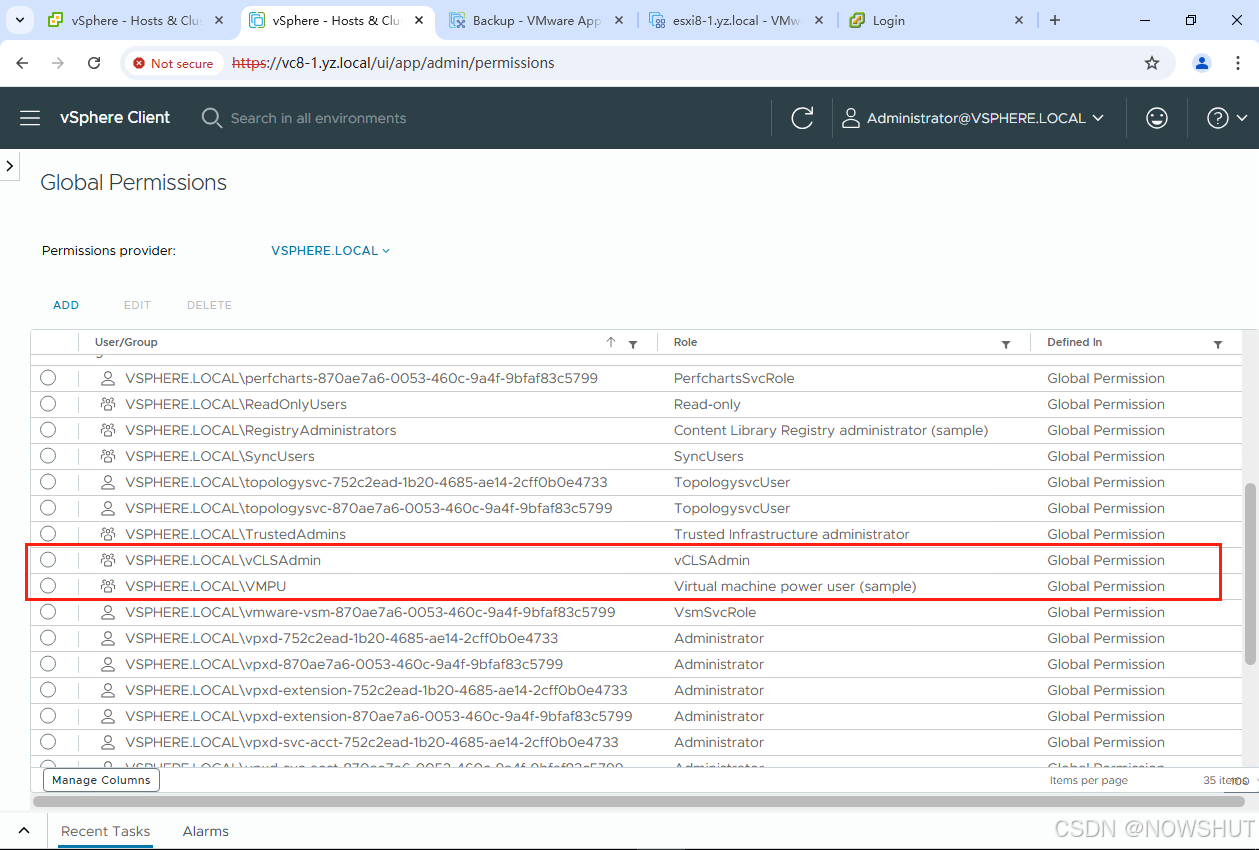
Task: Select the ReadOnlyUsers row radio button
Action: 48,404
